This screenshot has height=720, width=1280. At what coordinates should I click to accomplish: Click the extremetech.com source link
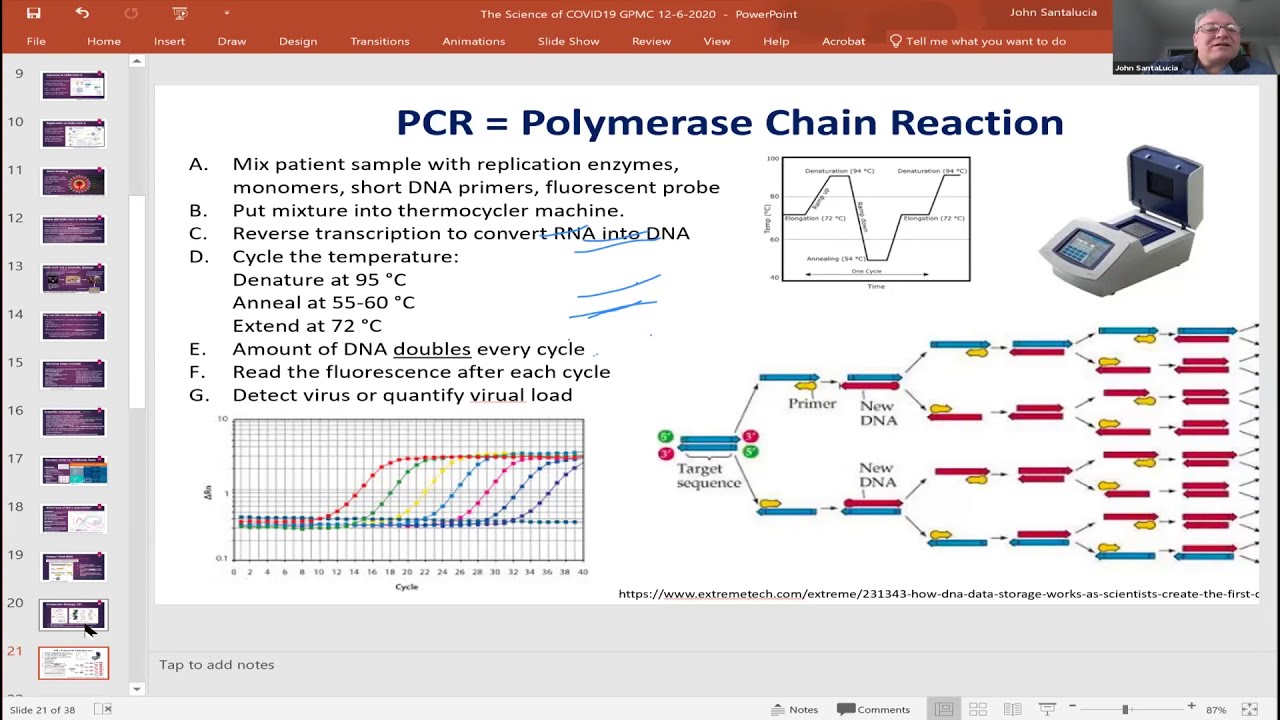(938, 594)
